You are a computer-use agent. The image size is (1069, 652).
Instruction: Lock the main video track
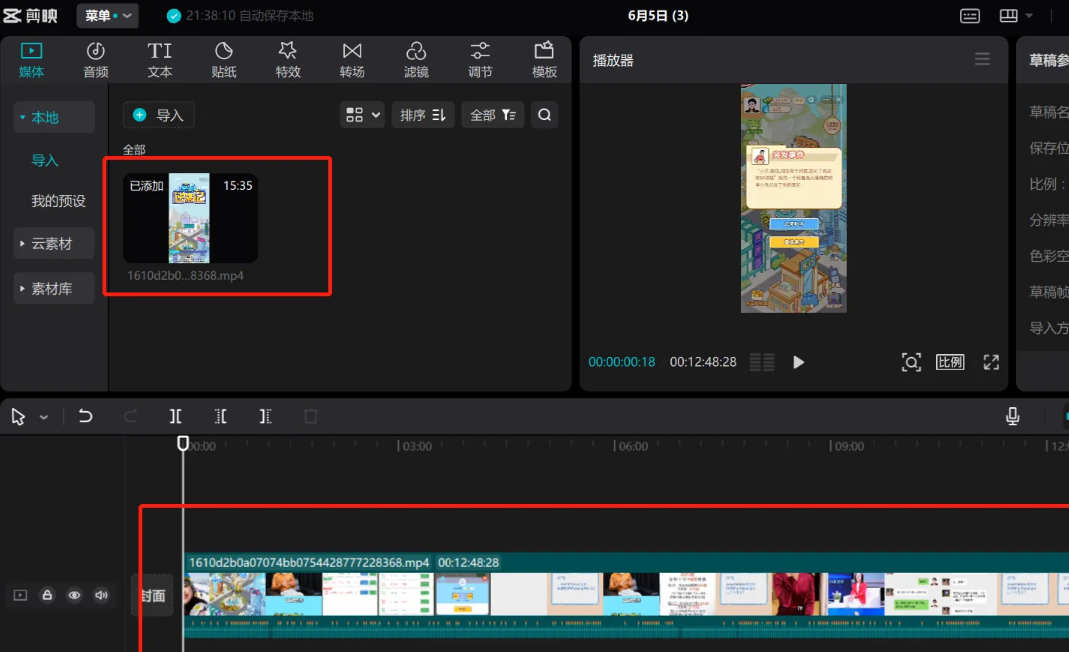pyautogui.click(x=47, y=595)
